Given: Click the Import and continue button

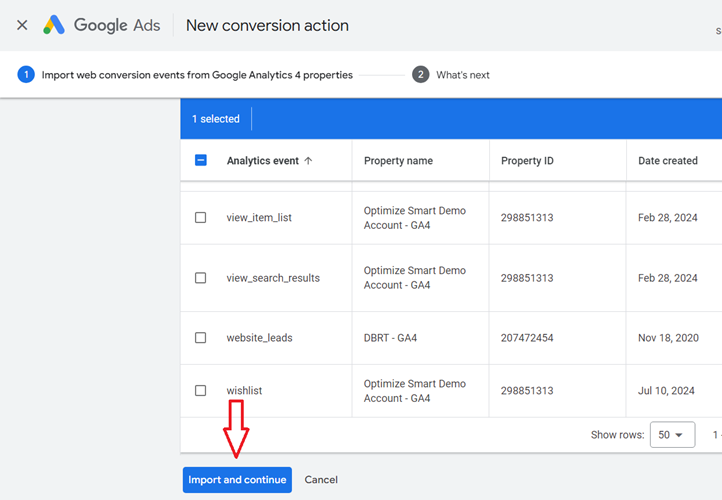Looking at the screenshot, I should click(237, 480).
